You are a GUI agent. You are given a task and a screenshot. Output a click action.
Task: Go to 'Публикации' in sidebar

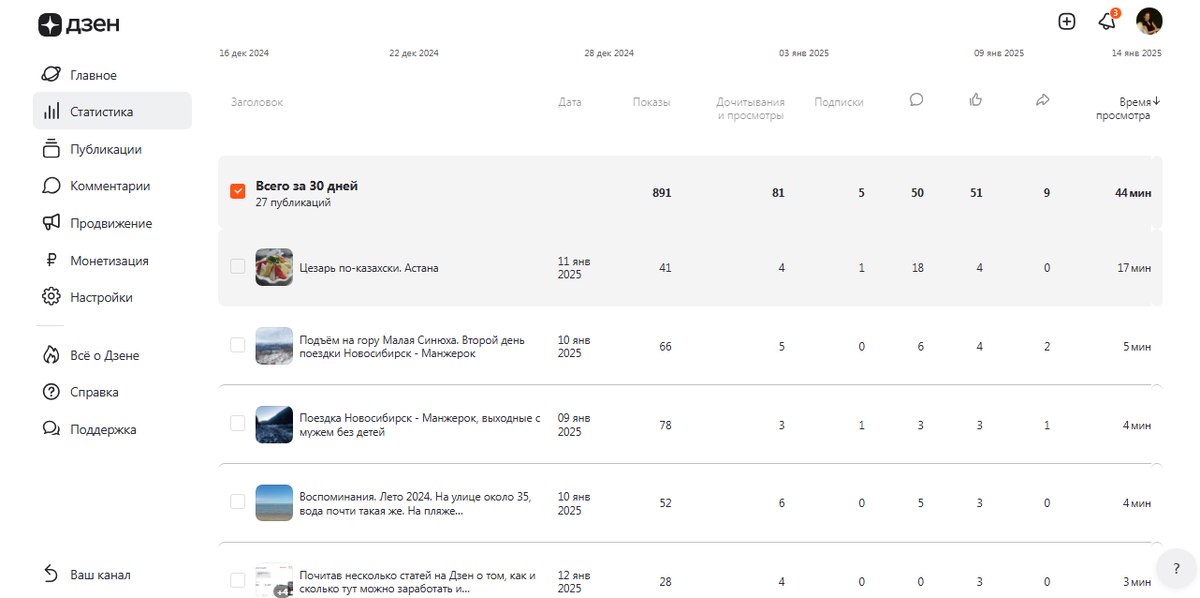tap(105, 149)
